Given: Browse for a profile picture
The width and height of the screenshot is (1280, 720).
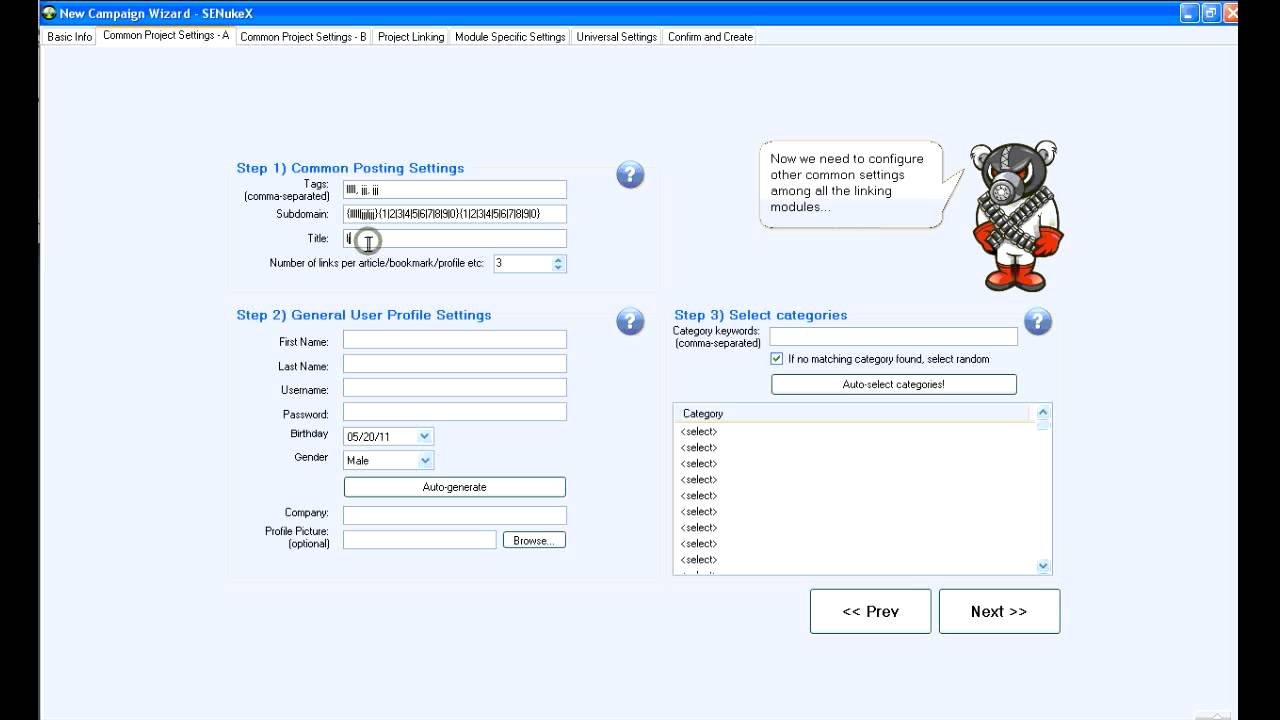Looking at the screenshot, I should pyautogui.click(x=534, y=540).
